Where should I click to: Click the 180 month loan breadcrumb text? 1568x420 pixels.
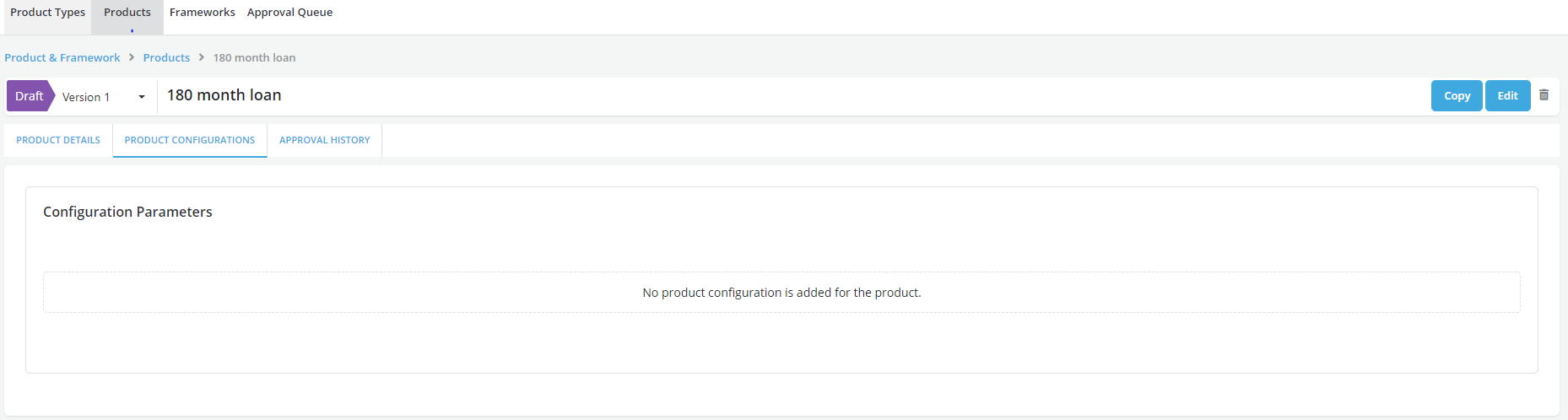254,57
